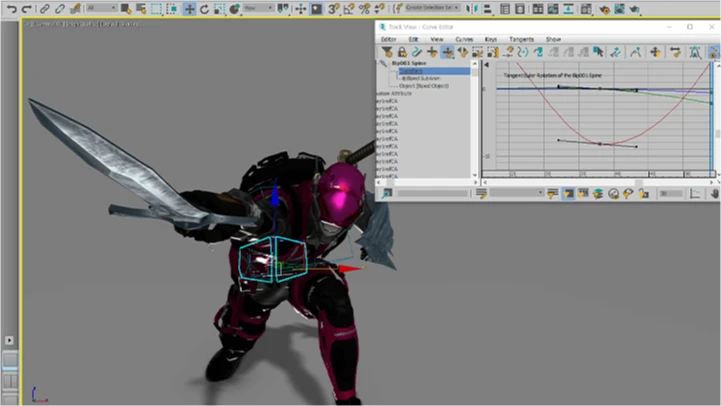Select the Slide Keys tool
This screenshot has height=406, width=721.
point(463,52)
